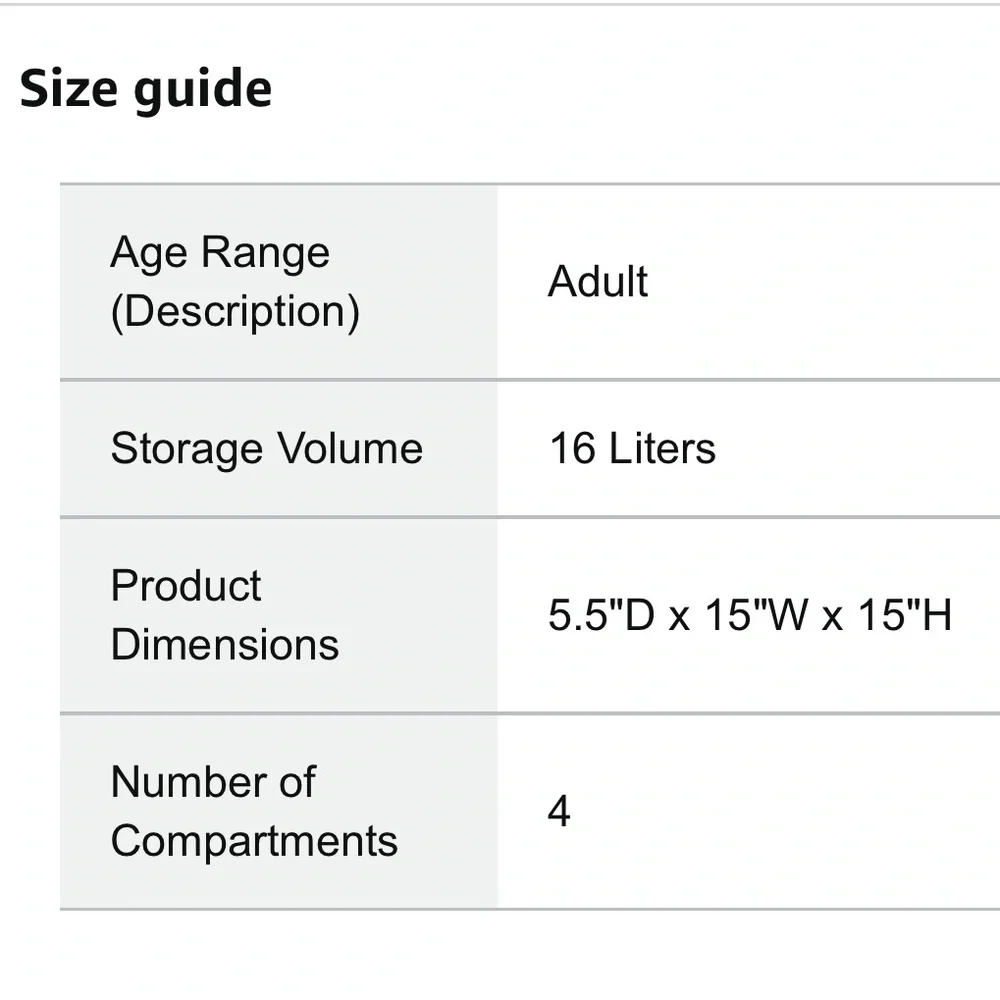This screenshot has width=1000, height=1000.
Task: Click the word guide in the heading
Action: [x=203, y=90]
